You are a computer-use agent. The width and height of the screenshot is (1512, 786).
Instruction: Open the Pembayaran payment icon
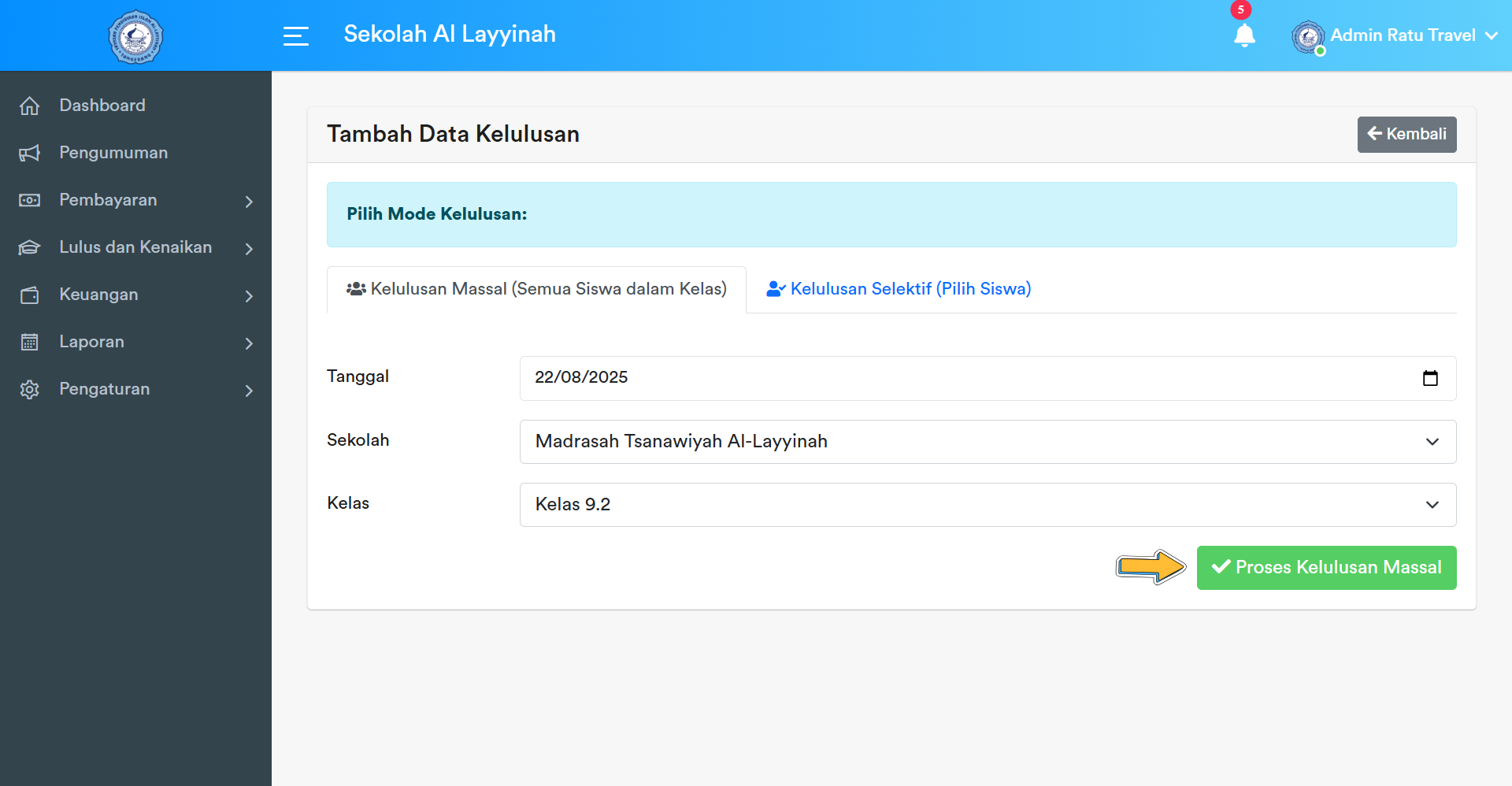30,200
